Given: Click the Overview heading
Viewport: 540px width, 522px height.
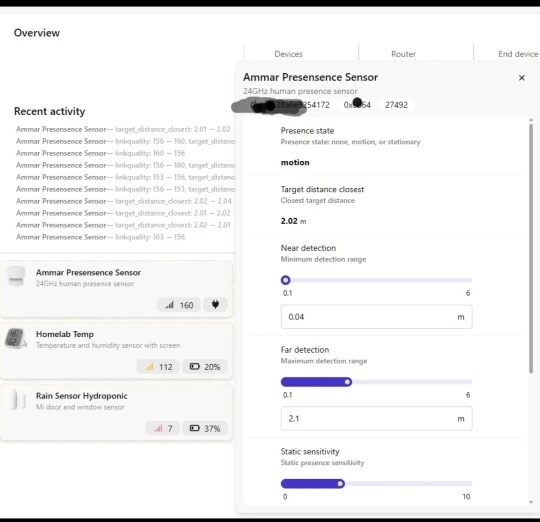Looking at the screenshot, I should (x=37, y=33).
